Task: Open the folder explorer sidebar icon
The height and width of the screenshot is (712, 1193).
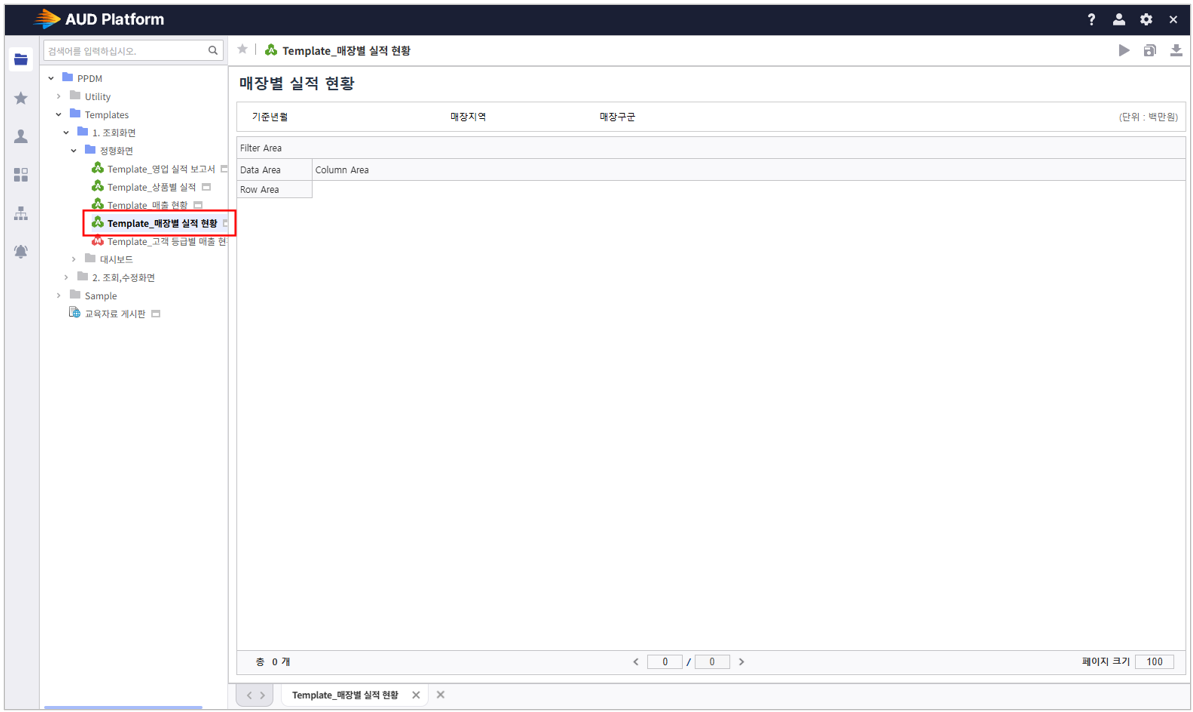Action: [x=21, y=59]
